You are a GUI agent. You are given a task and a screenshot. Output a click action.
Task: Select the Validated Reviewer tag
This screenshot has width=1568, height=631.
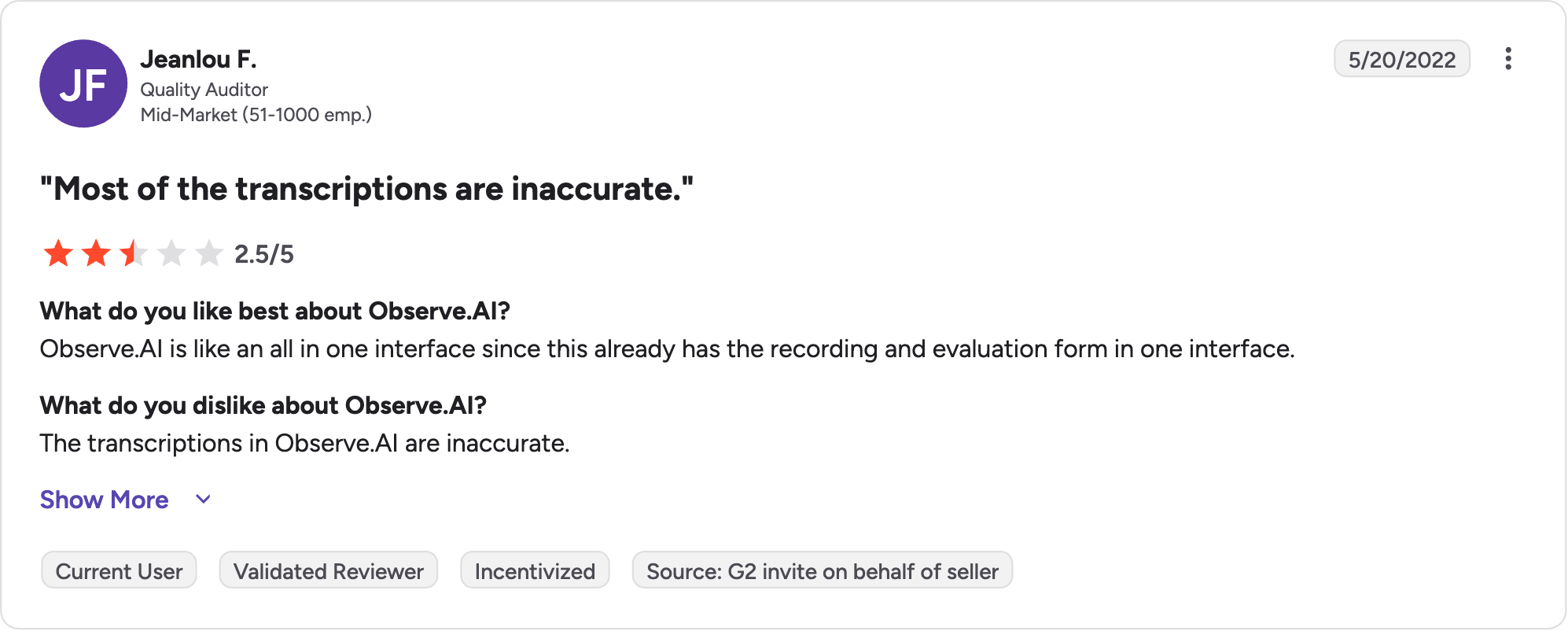point(329,570)
